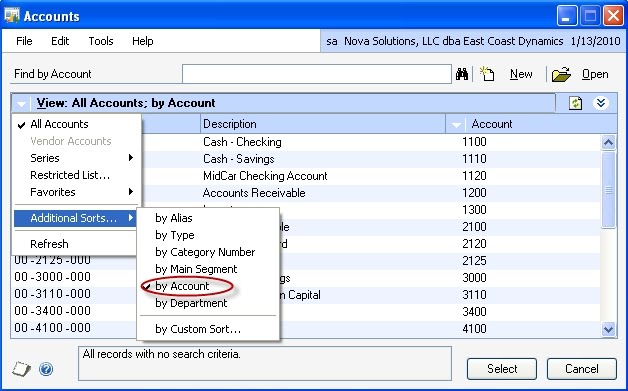628x391 pixels.
Task: Expand the Series submenu
Action: [77, 158]
